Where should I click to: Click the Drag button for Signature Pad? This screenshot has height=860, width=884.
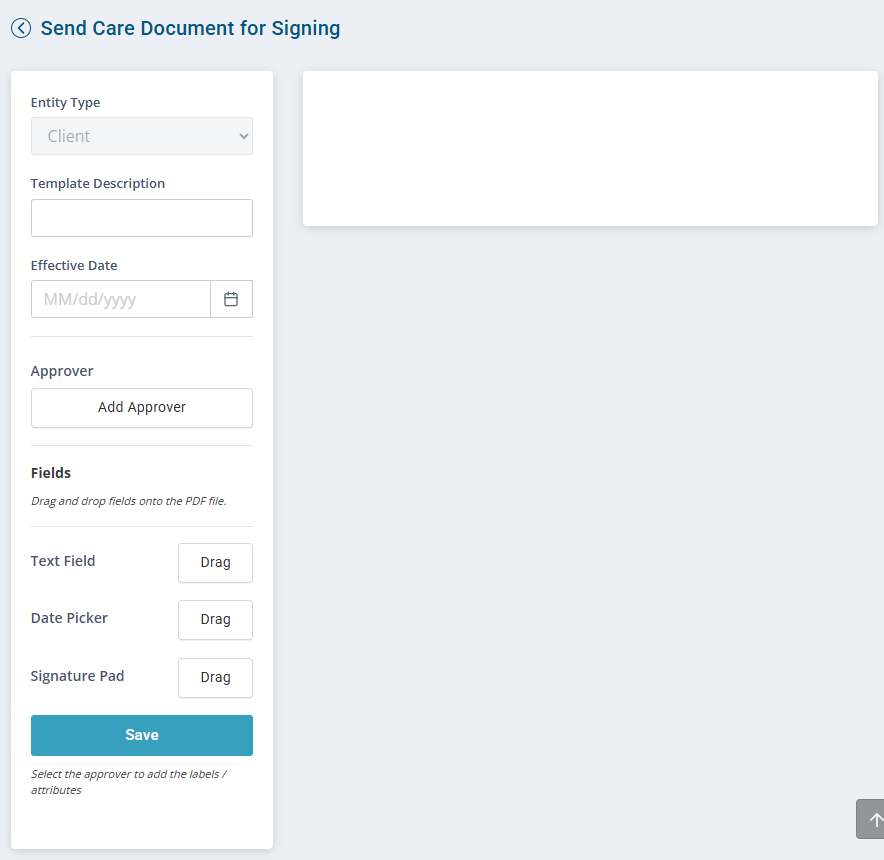(215, 678)
